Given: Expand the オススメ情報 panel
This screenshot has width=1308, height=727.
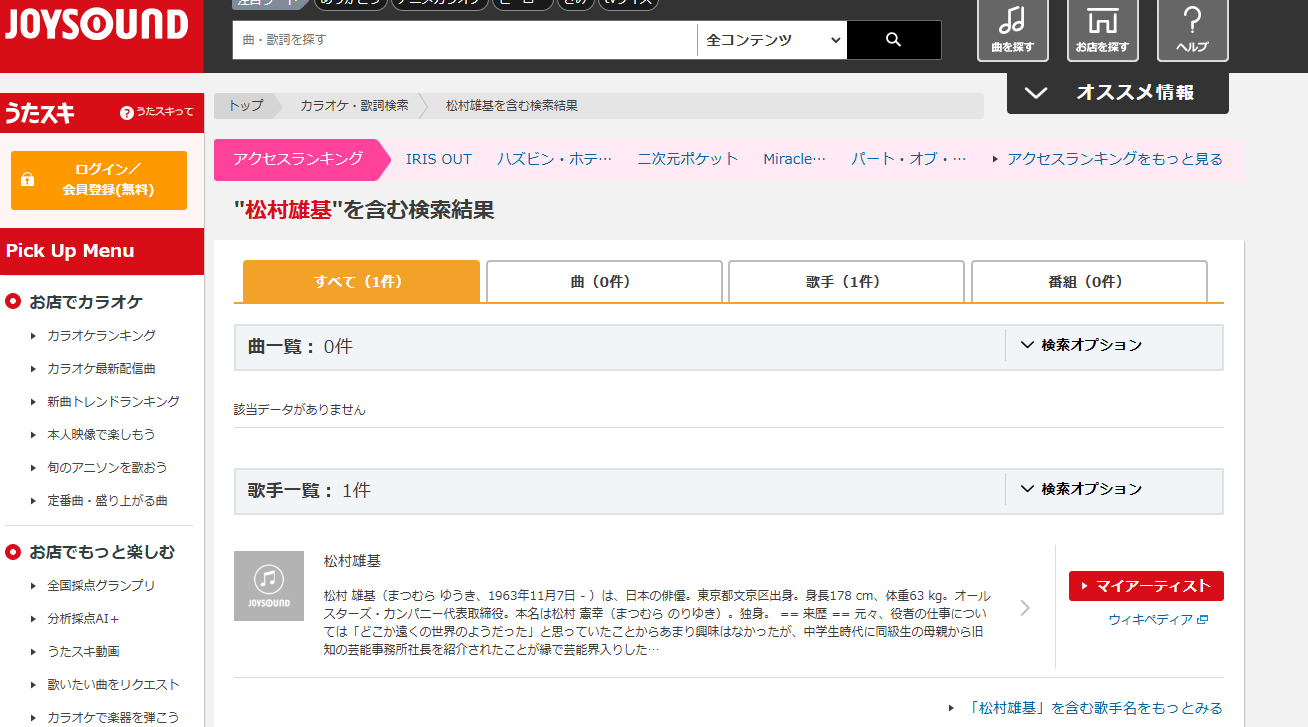Looking at the screenshot, I should [x=1117, y=93].
